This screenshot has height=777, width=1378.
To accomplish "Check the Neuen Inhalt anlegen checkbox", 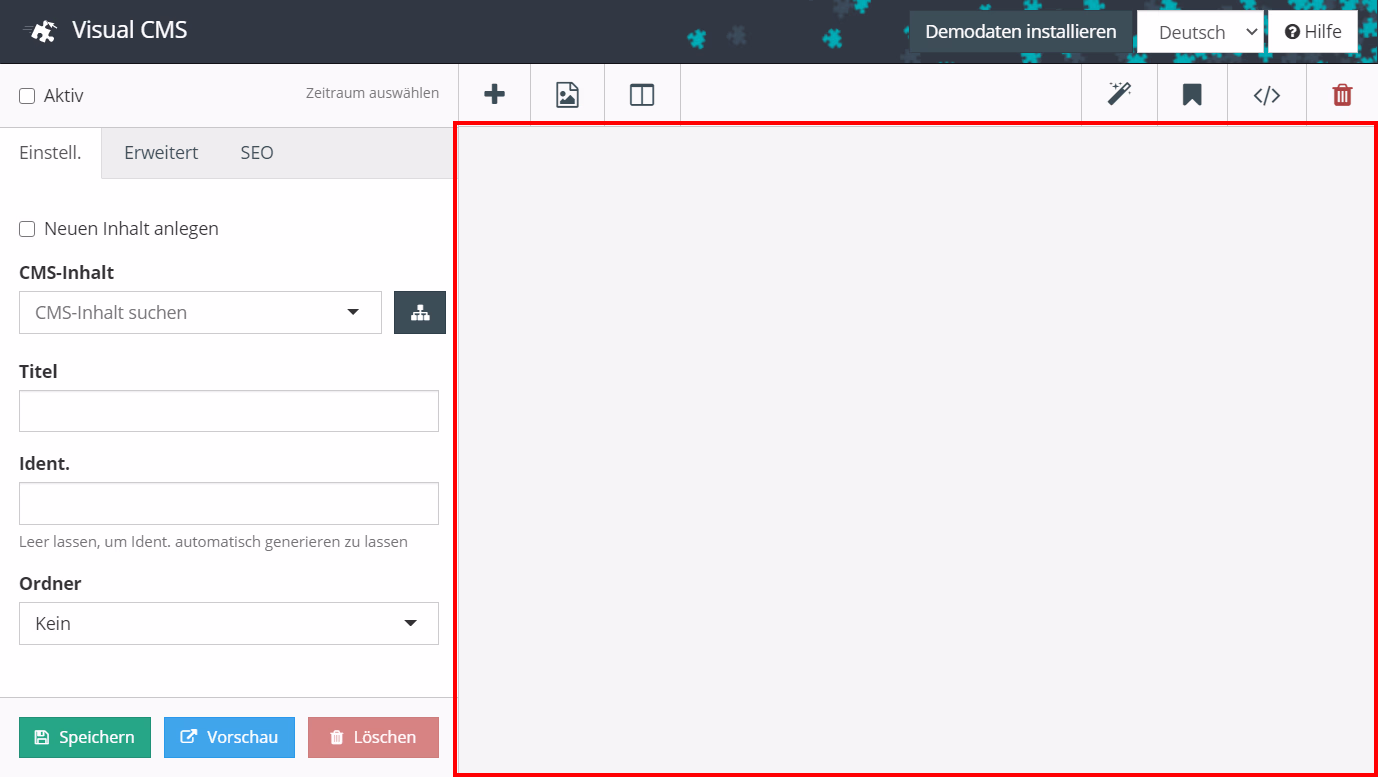I will click(x=27, y=229).
